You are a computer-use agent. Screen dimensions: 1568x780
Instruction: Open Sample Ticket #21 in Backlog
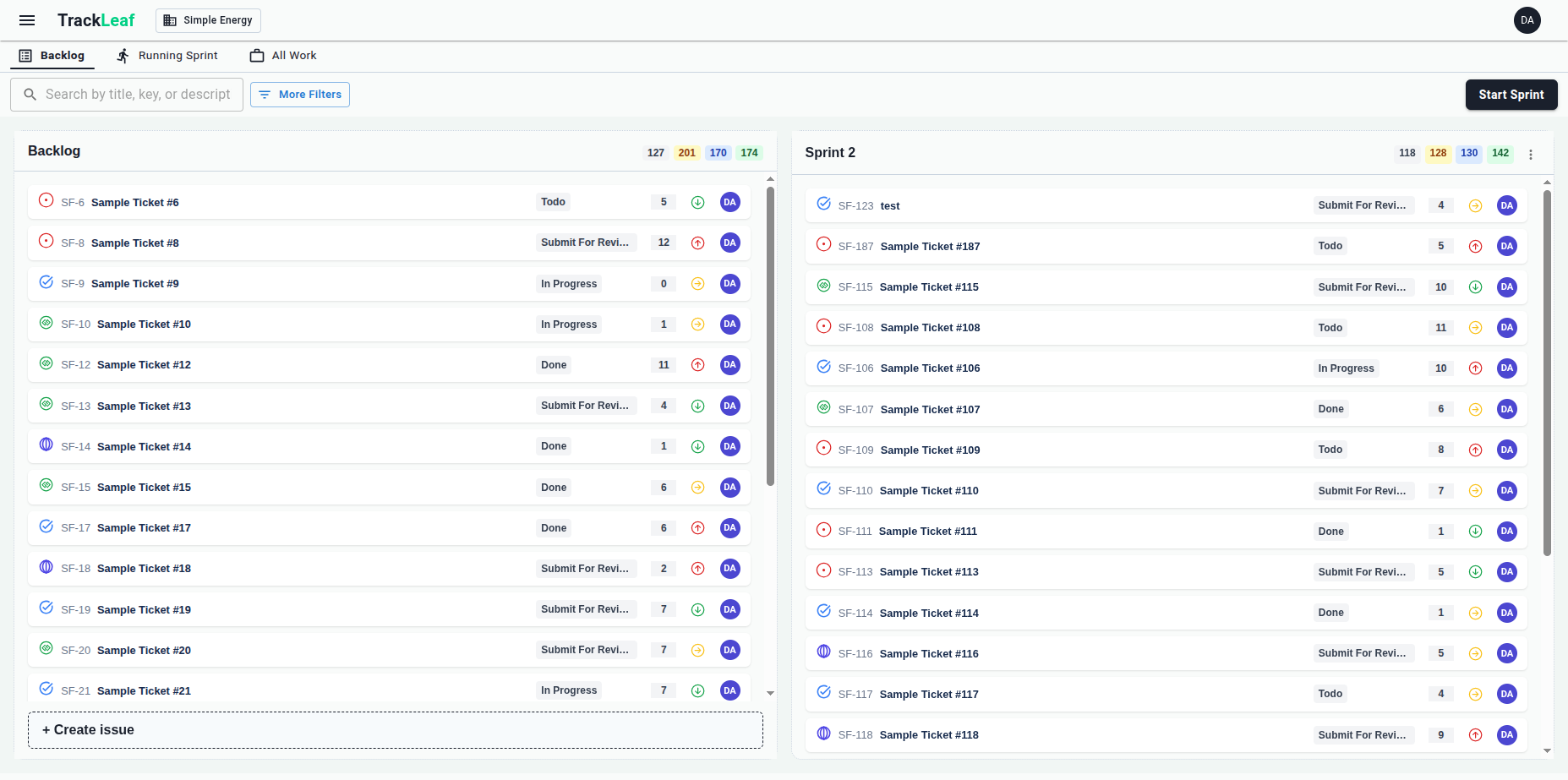144,691
